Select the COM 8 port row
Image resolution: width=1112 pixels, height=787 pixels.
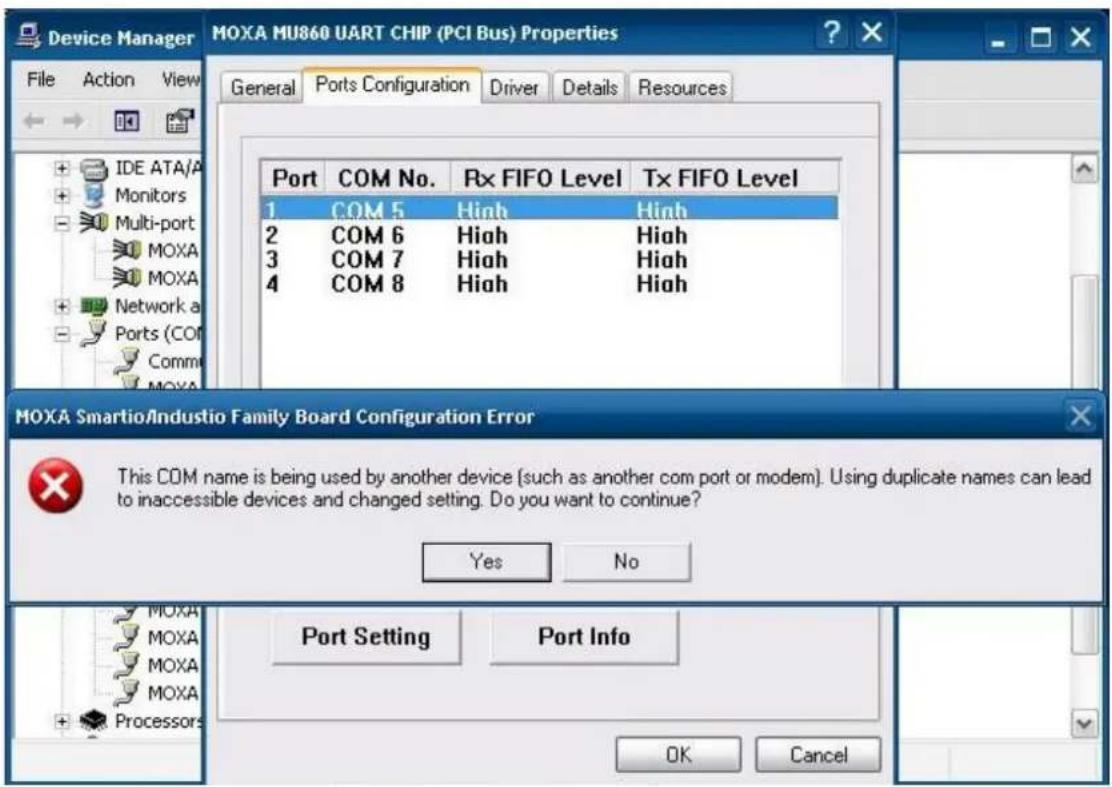pos(550,284)
